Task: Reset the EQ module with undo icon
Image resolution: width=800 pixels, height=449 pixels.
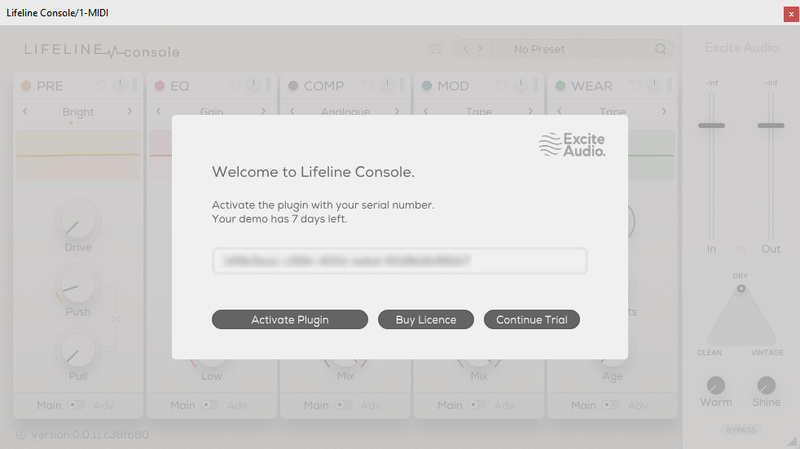Action: (234, 85)
